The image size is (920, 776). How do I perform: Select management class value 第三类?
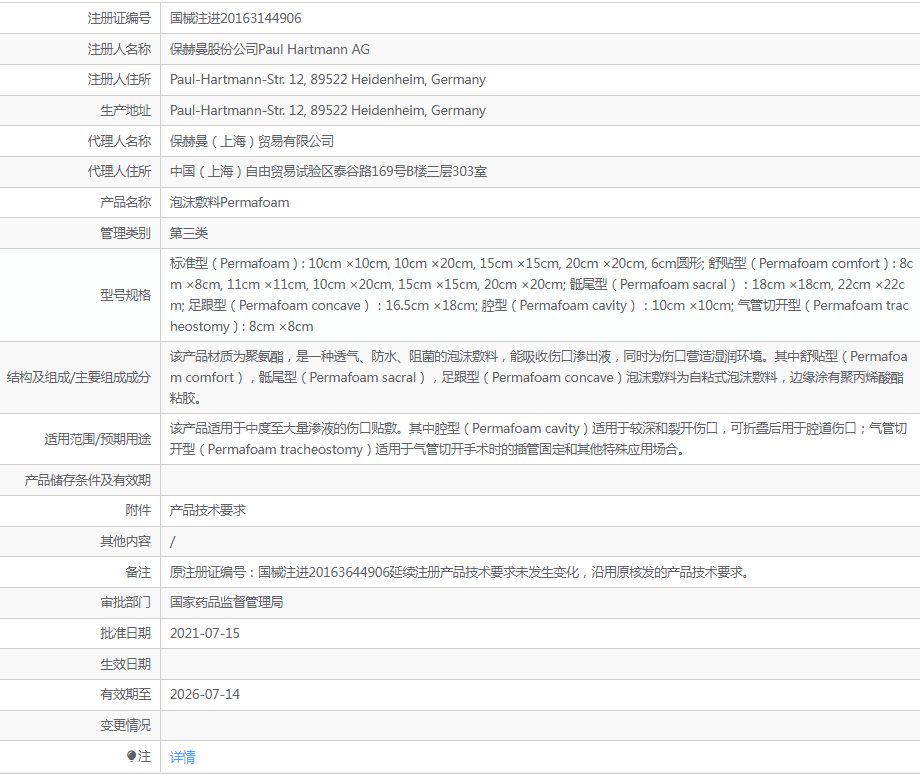click(189, 233)
